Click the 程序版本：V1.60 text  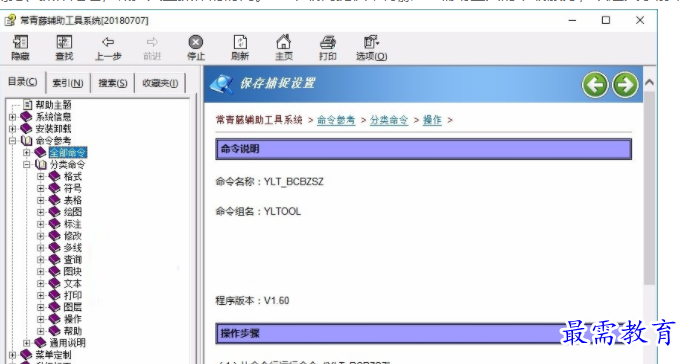(252, 301)
